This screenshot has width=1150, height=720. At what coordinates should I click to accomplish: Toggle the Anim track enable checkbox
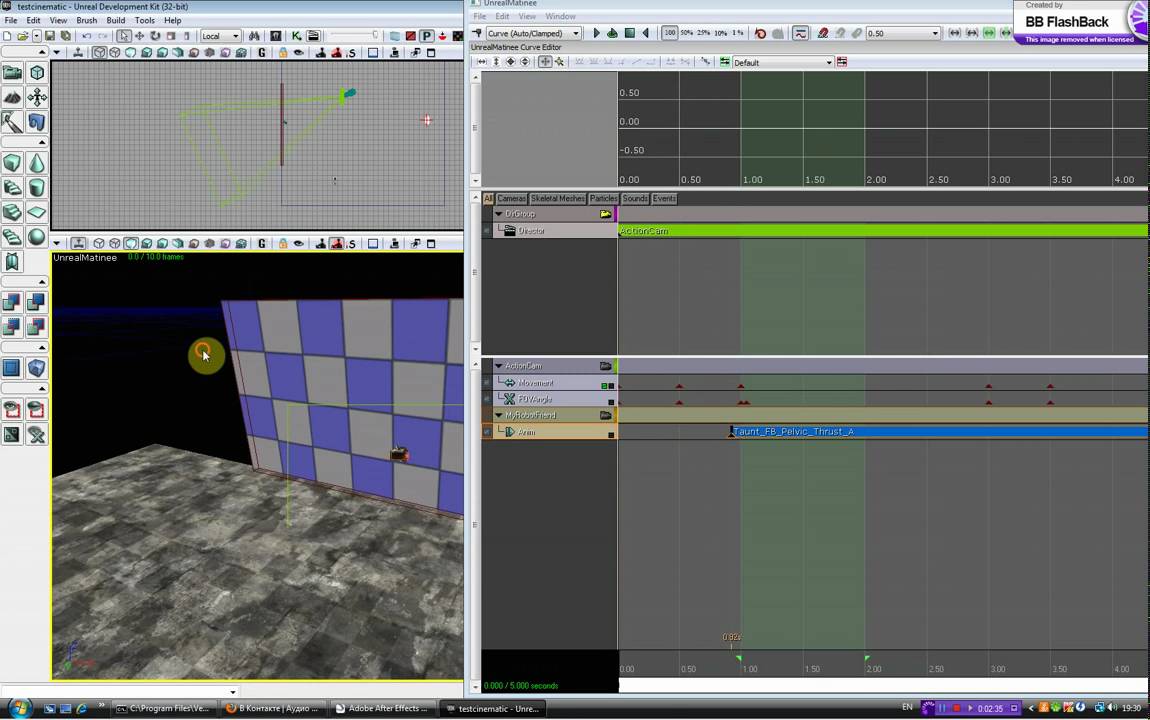(486, 432)
